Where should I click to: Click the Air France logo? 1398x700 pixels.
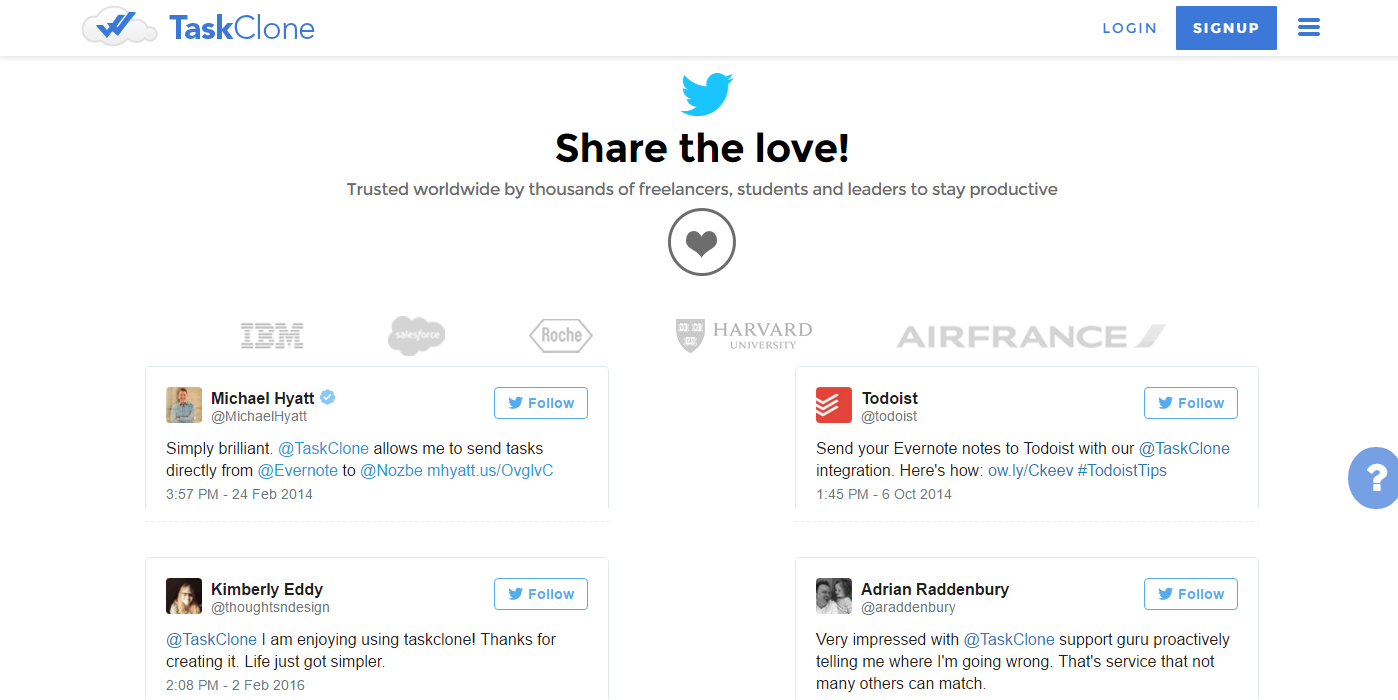tap(1031, 336)
